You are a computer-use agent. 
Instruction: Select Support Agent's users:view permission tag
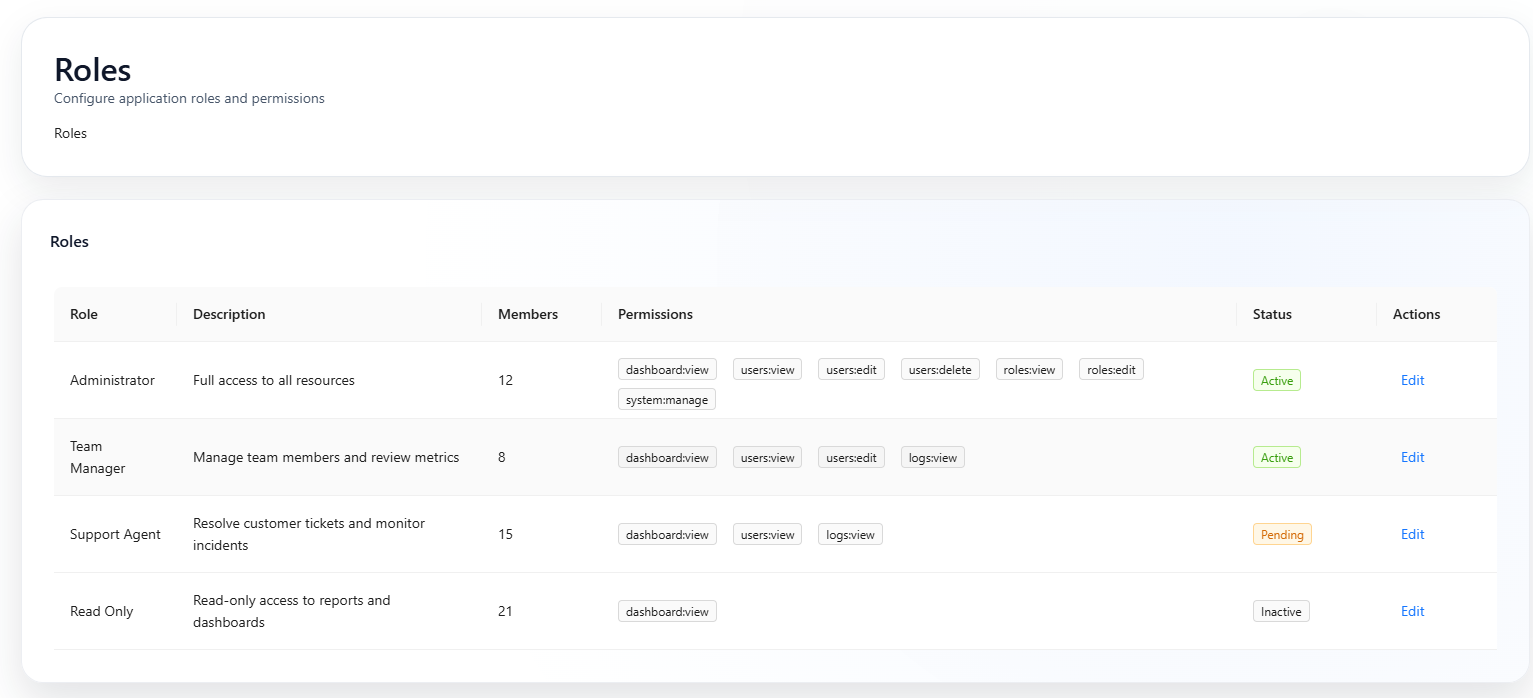point(767,534)
